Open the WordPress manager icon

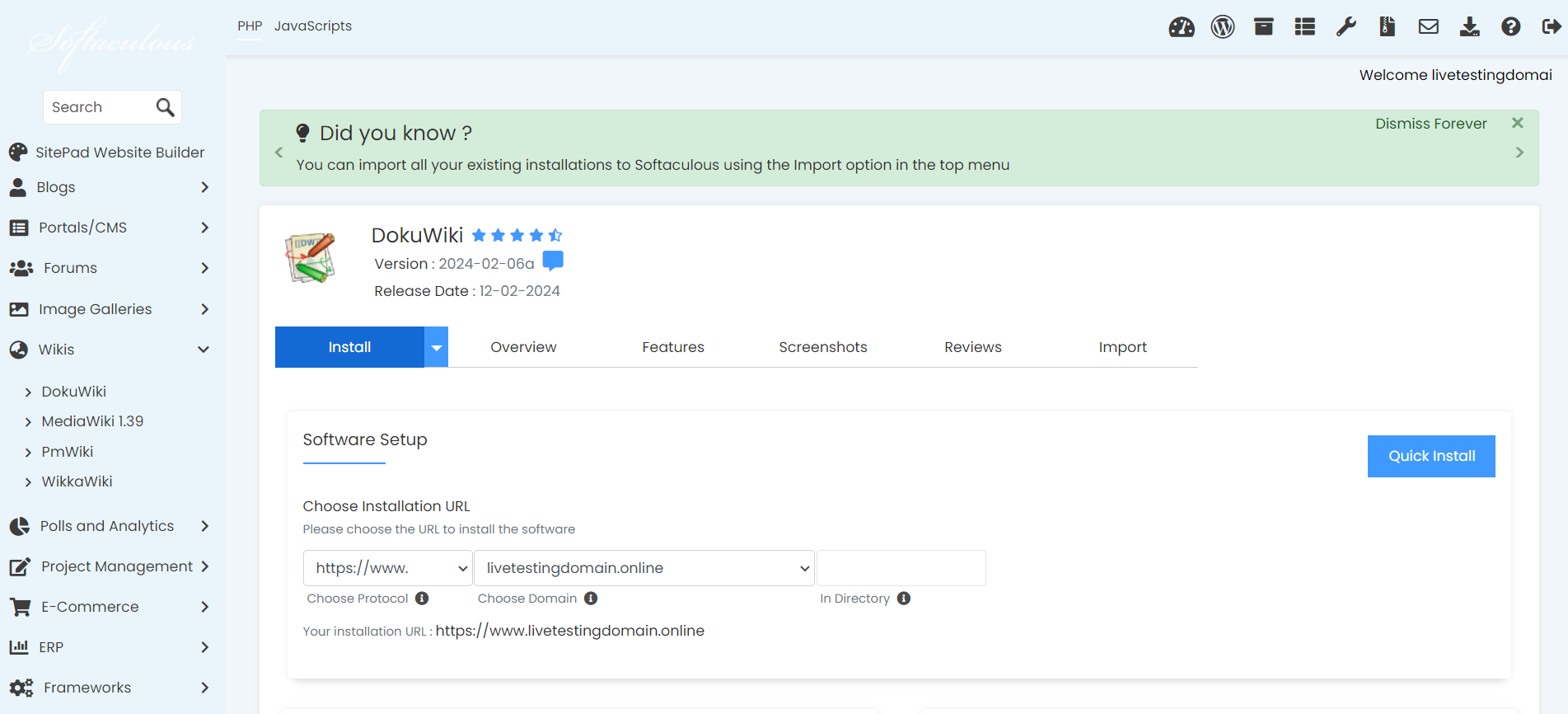[x=1223, y=27]
